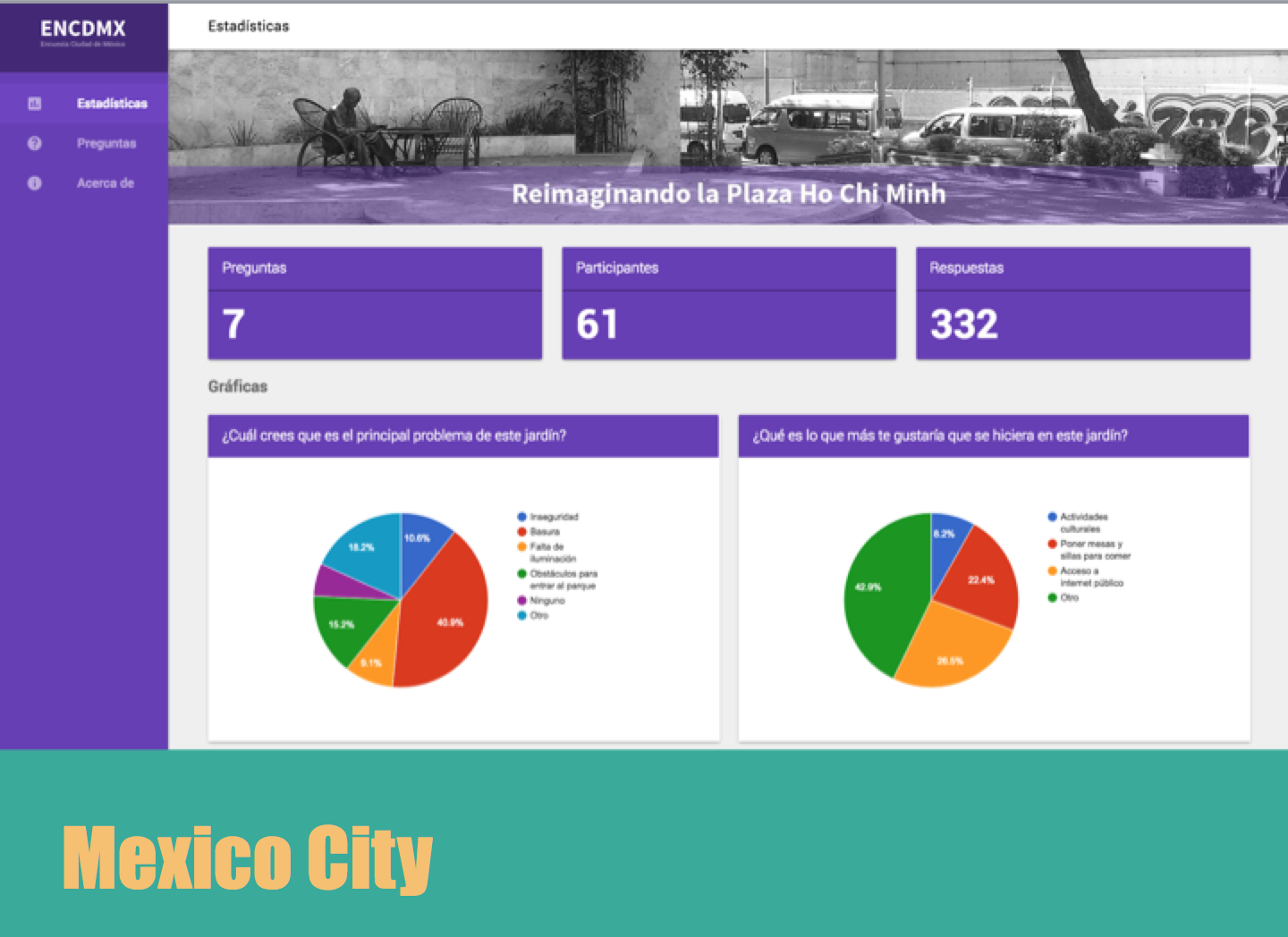Click the Inseguridad blue legend dot
1288x937 pixels.
coord(521,517)
